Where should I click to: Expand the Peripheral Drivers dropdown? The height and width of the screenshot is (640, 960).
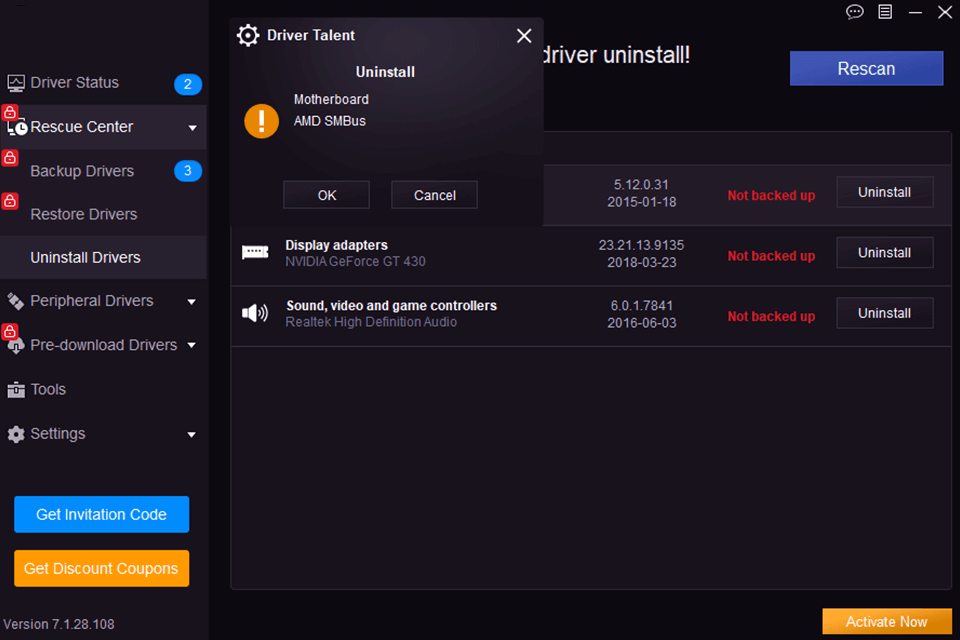point(191,300)
